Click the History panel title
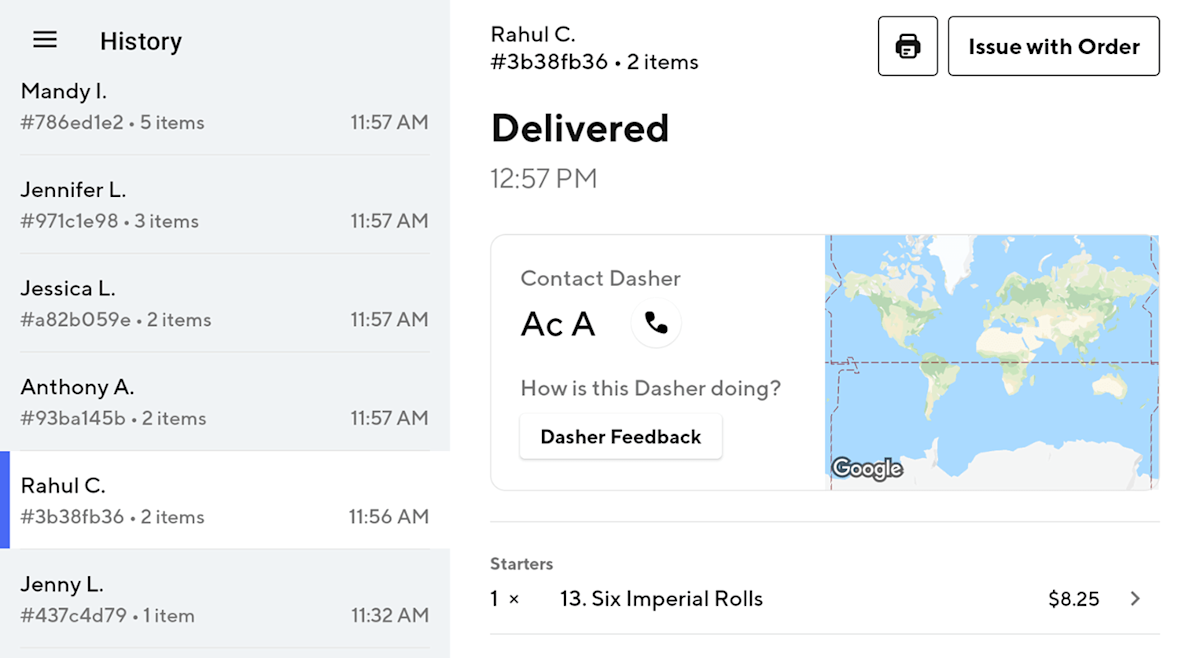1200x658 pixels. 140,41
